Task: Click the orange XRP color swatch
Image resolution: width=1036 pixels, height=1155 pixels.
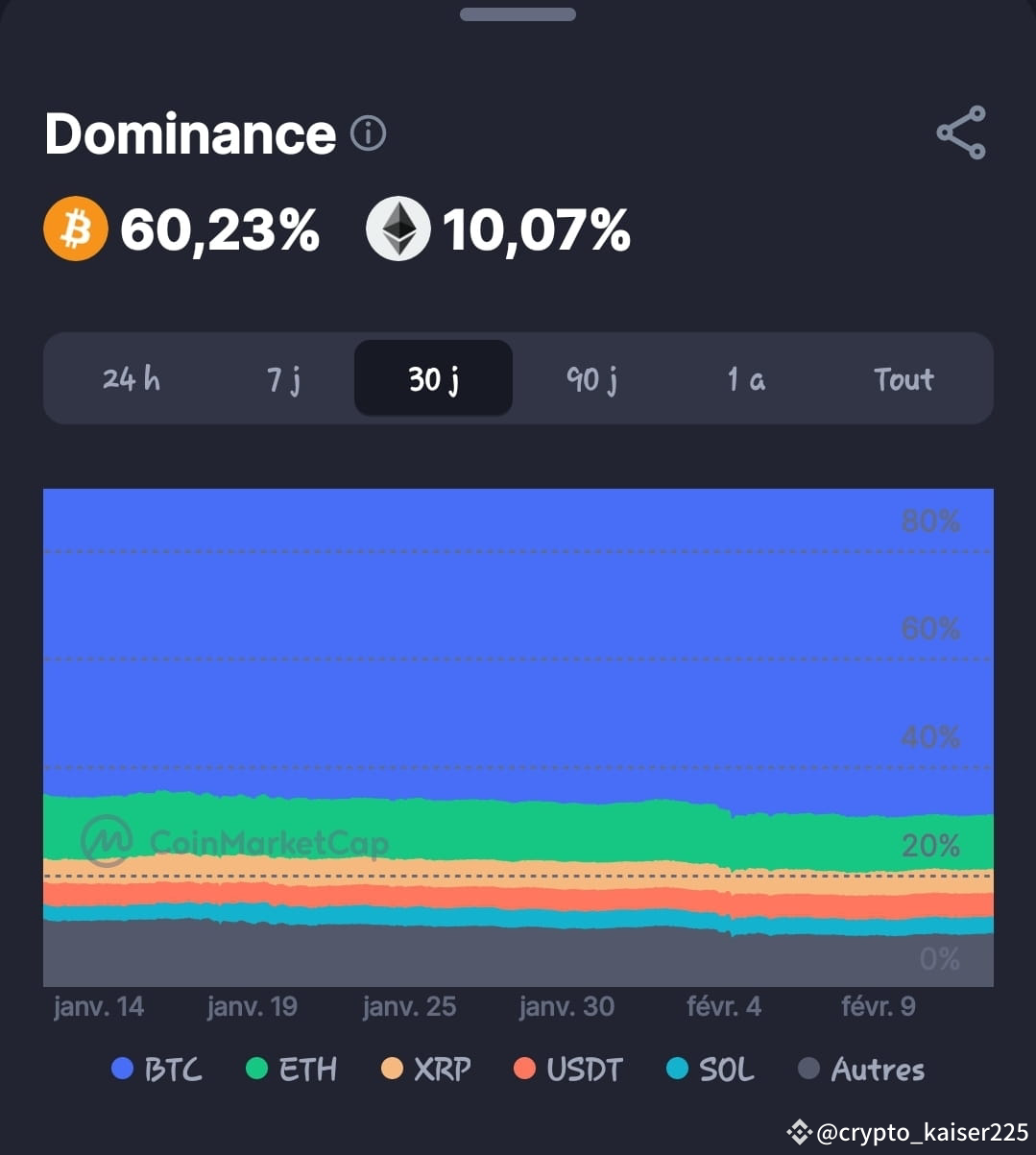Action: [394, 1069]
